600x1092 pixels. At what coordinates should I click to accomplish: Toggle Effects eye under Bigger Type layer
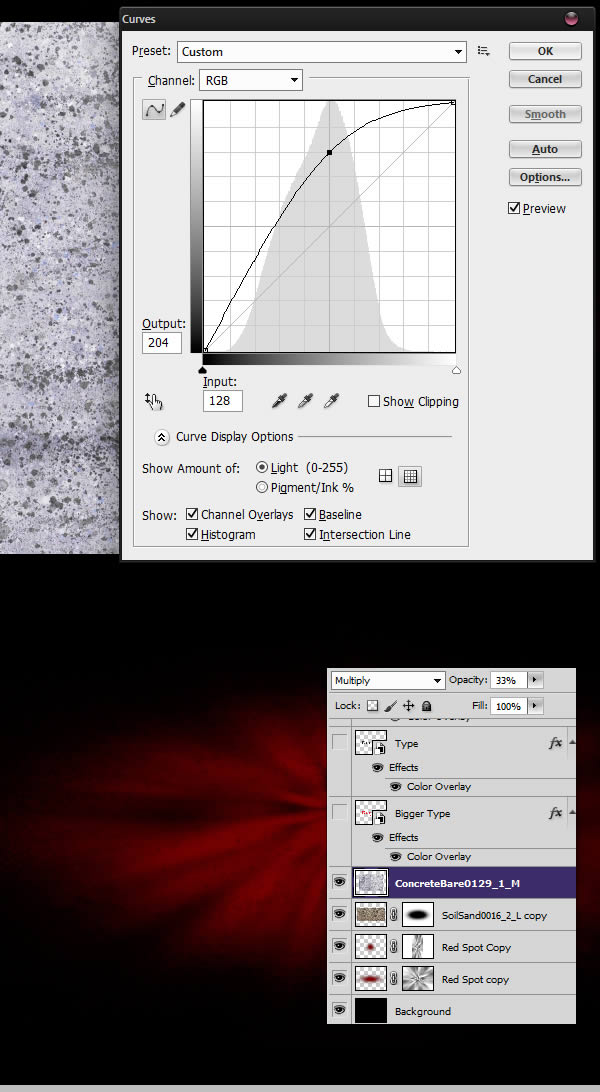tap(378, 837)
